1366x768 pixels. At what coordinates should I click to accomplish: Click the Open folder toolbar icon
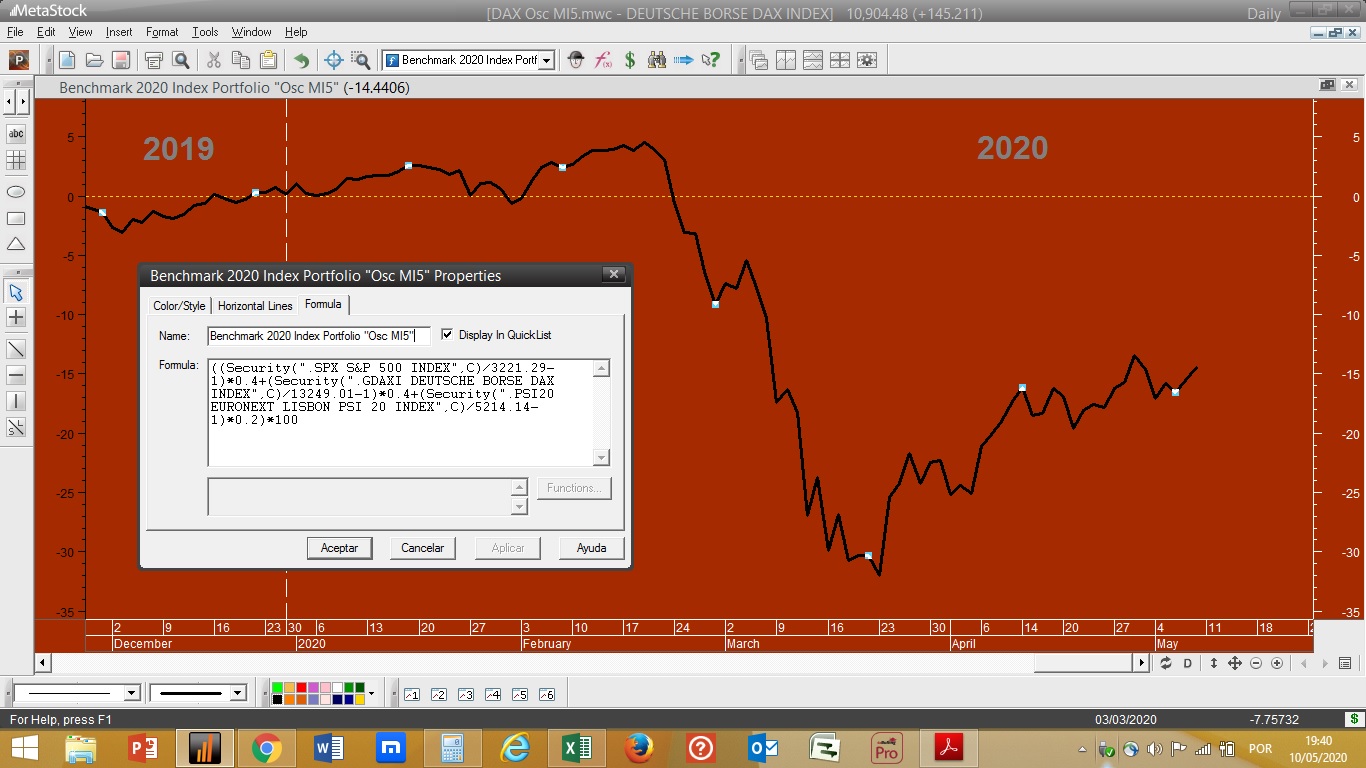(94, 60)
